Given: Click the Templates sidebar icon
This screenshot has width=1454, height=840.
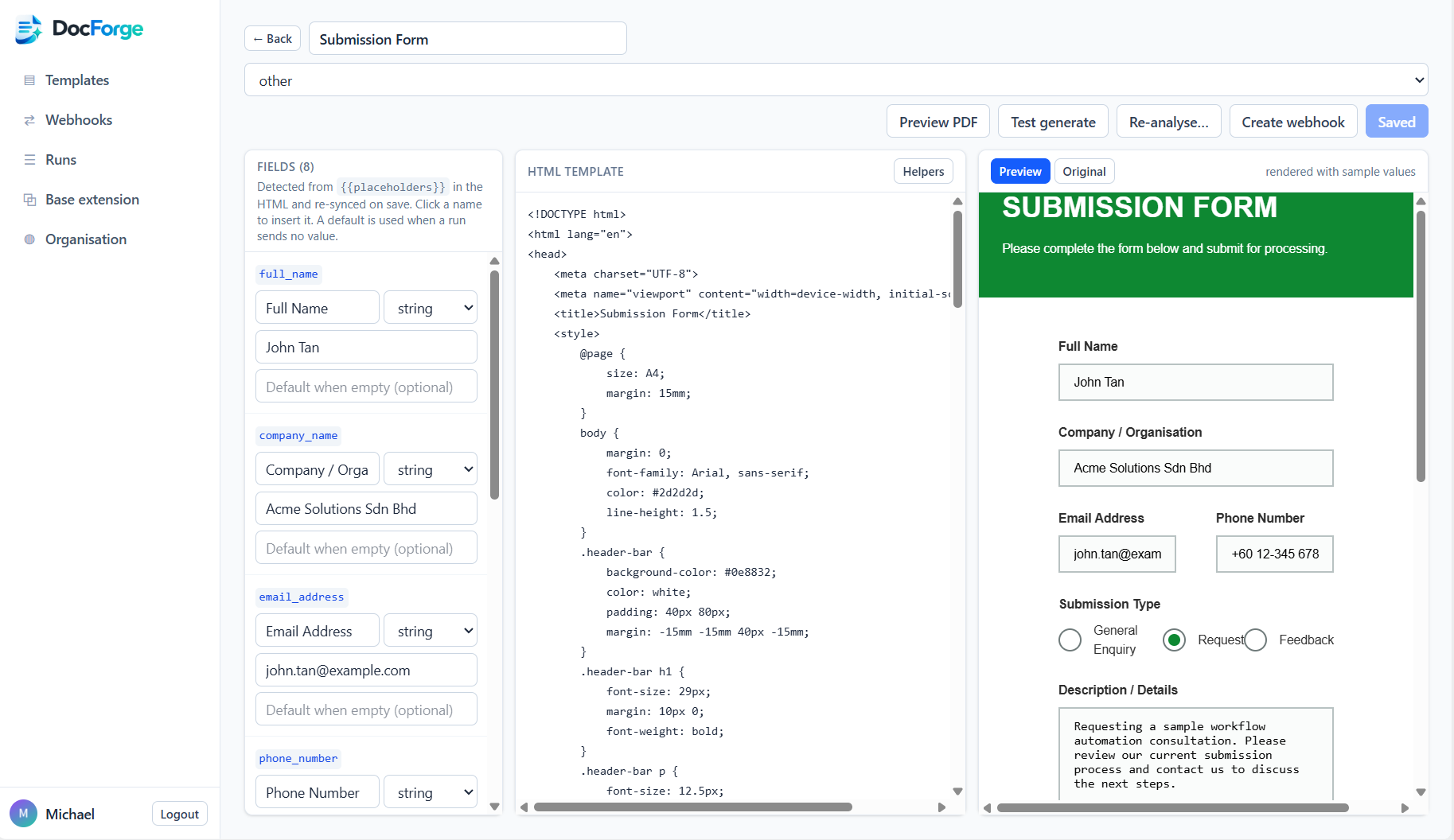Looking at the screenshot, I should click(29, 80).
